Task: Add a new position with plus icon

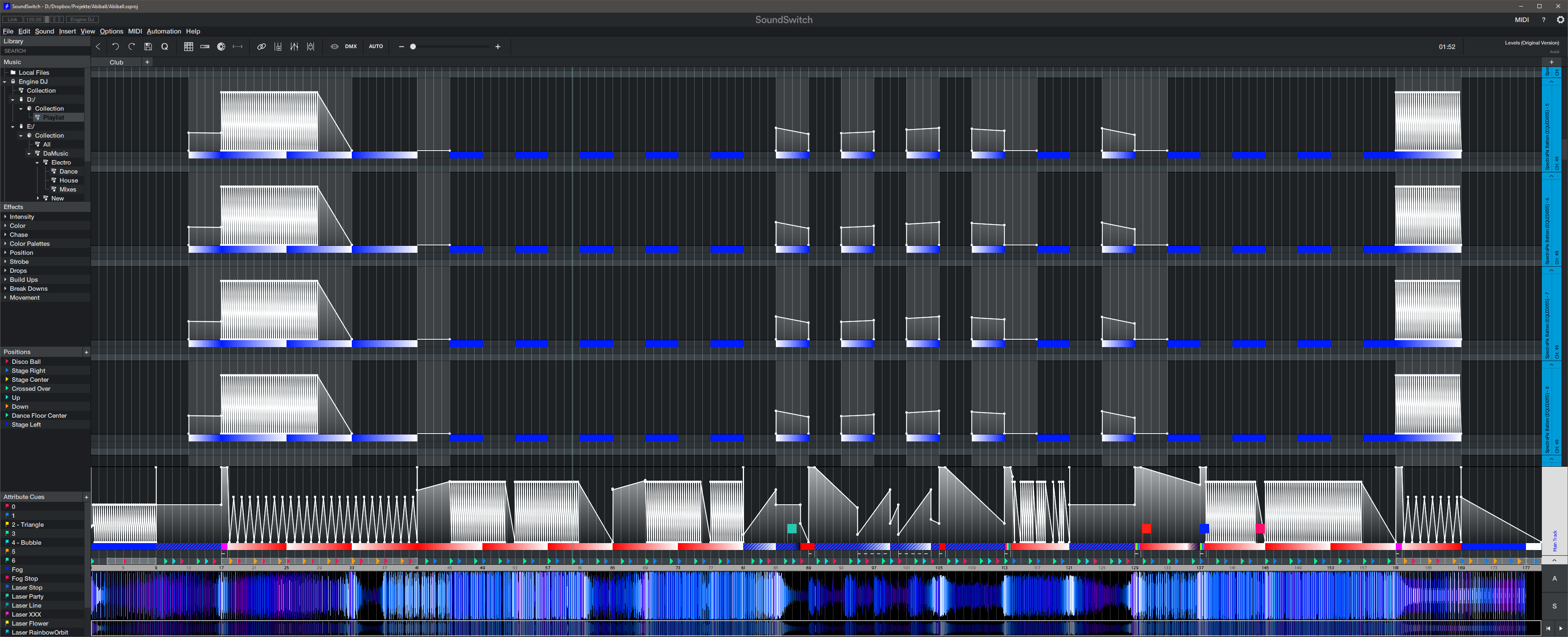Action: coord(87,352)
